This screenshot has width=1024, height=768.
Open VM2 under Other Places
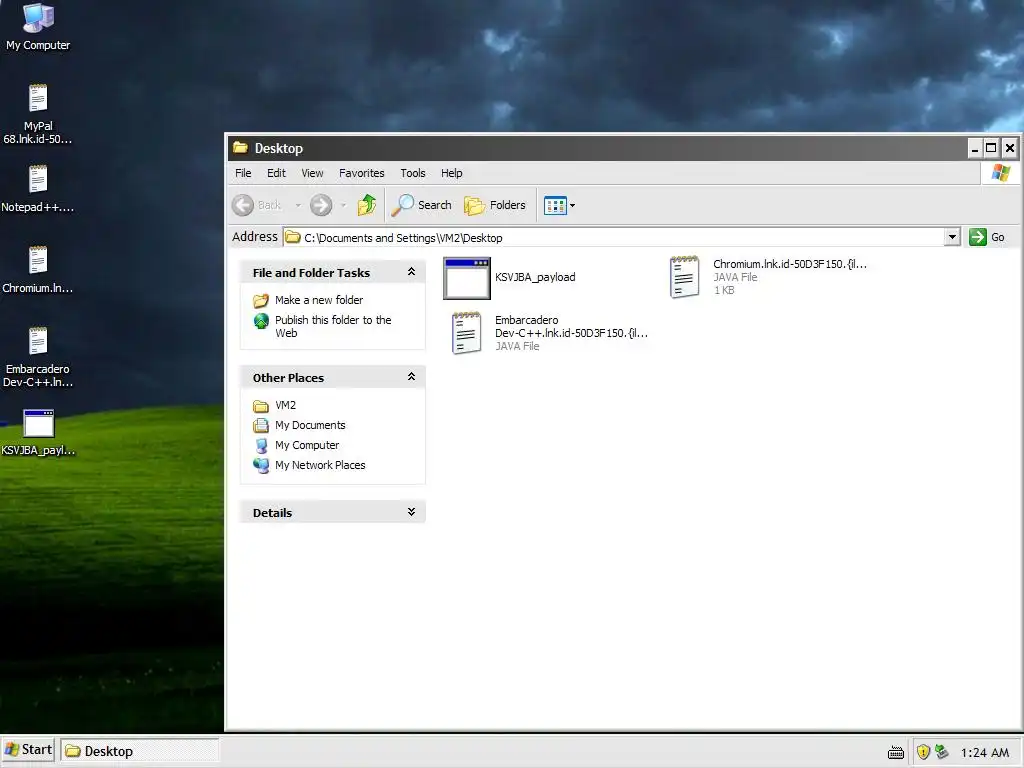tap(285, 405)
